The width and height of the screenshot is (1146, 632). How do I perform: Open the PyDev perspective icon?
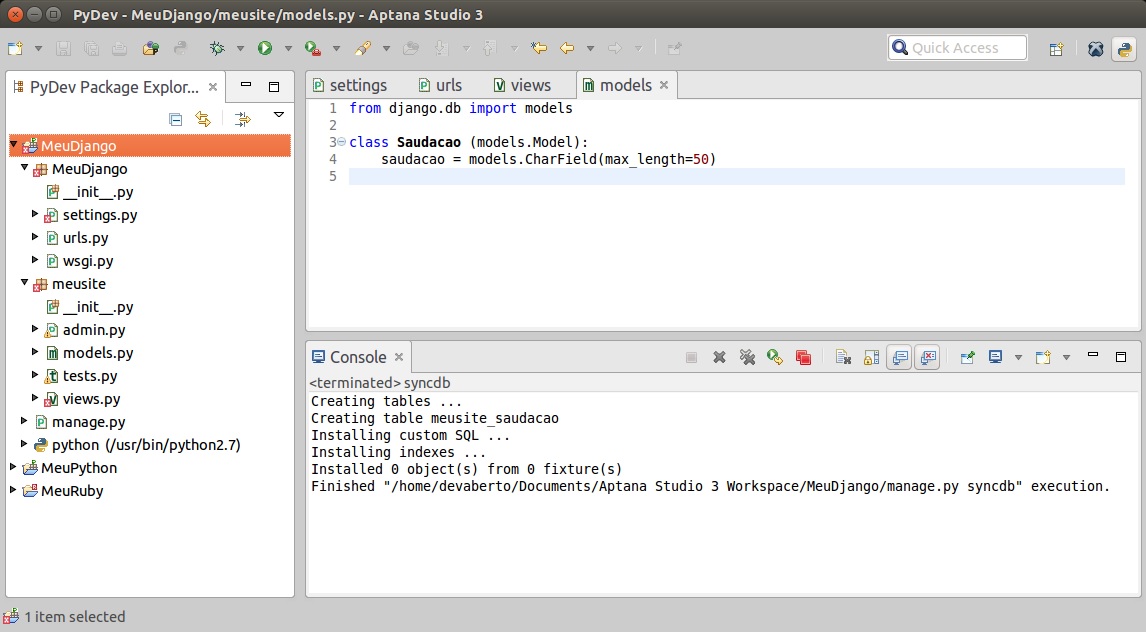(x=1124, y=48)
